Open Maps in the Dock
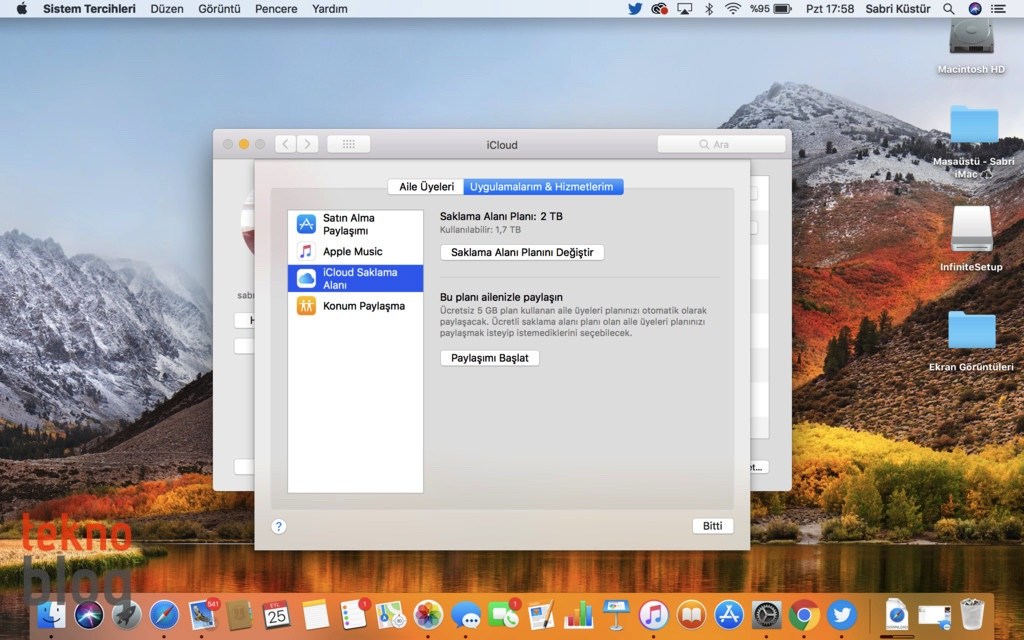This screenshot has width=1024, height=640. (391, 615)
